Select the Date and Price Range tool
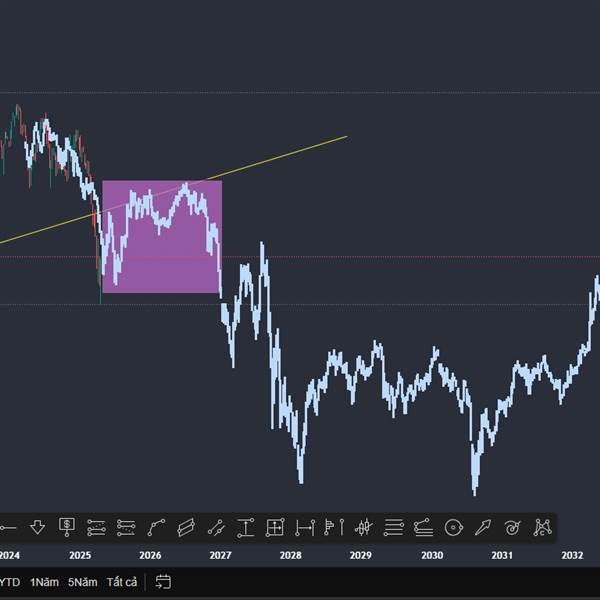Image resolution: width=600 pixels, height=600 pixels. [x=275, y=528]
